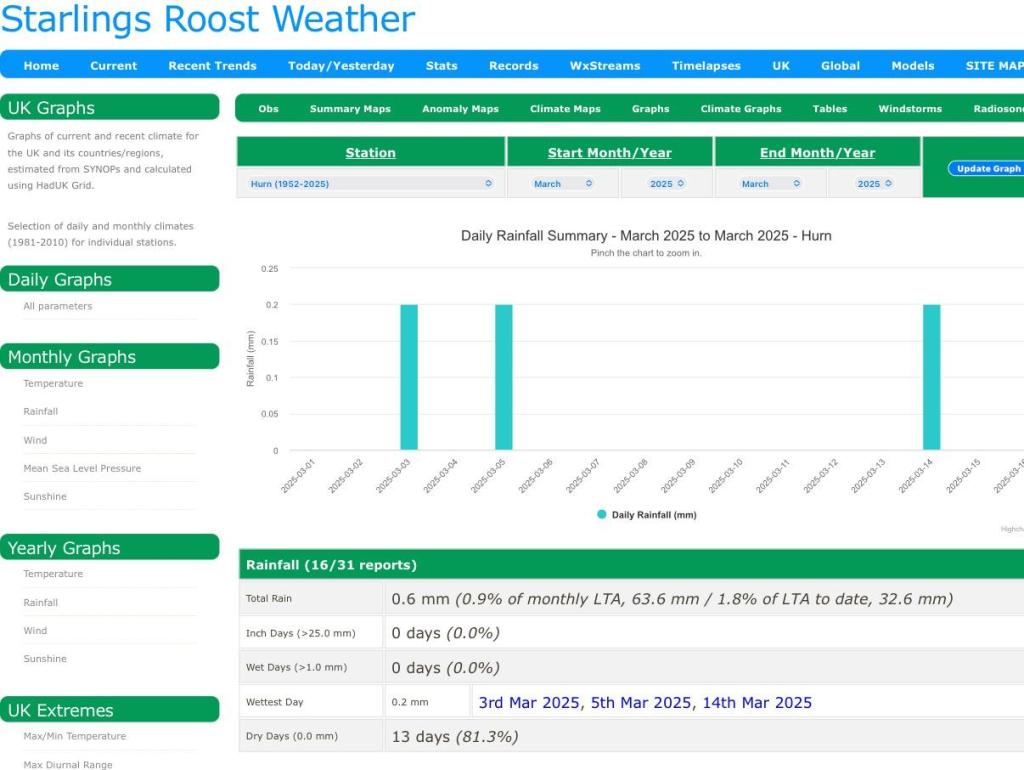The height and width of the screenshot is (770, 1024).
Task: Open the Station dropdown showing Hurn
Action: 371,184
